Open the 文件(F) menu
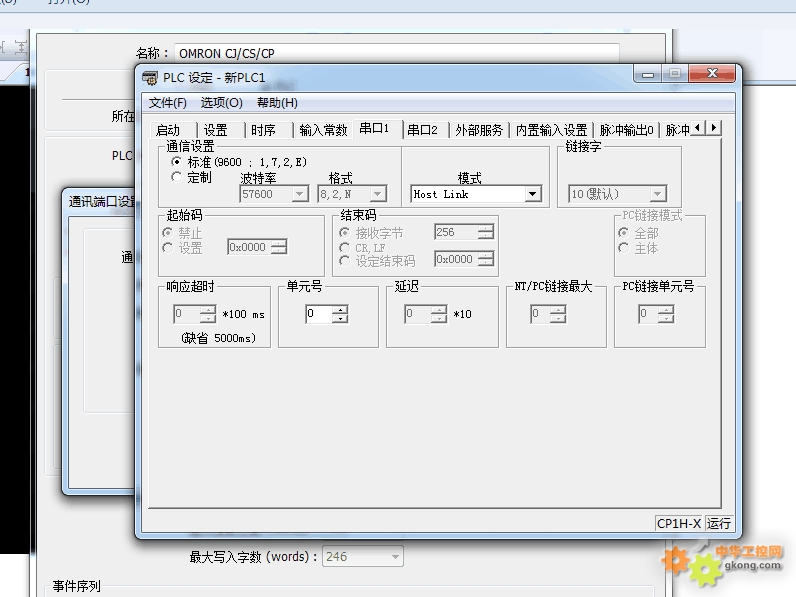The height and width of the screenshot is (597, 796). (168, 103)
